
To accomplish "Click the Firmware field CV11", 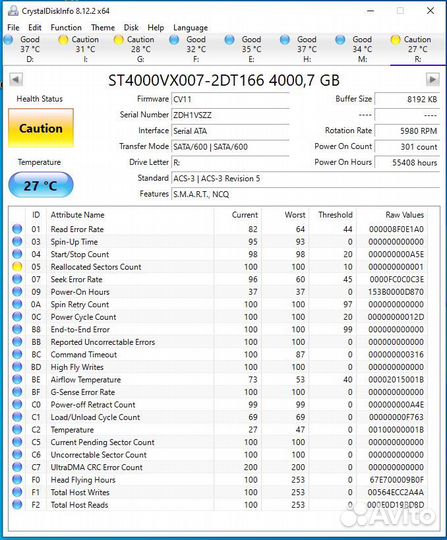I will click(230, 99).
